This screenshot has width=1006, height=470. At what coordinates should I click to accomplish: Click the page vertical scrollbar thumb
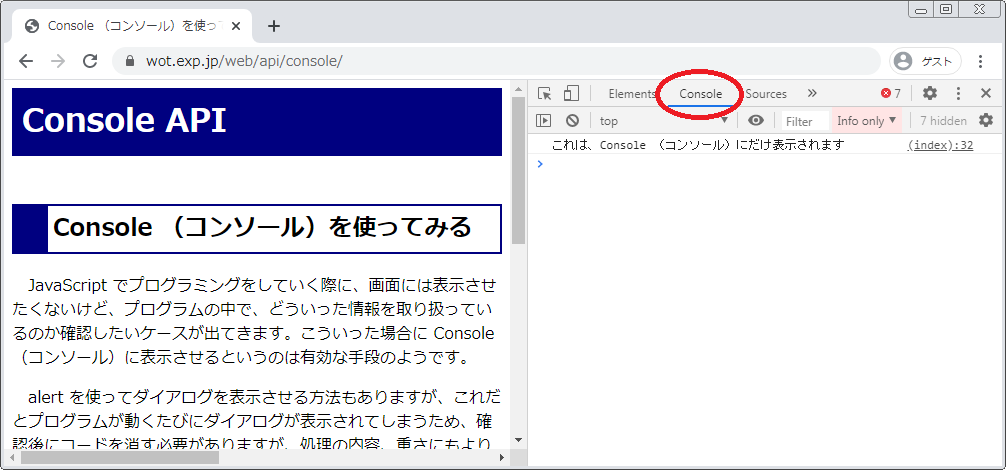(518, 172)
